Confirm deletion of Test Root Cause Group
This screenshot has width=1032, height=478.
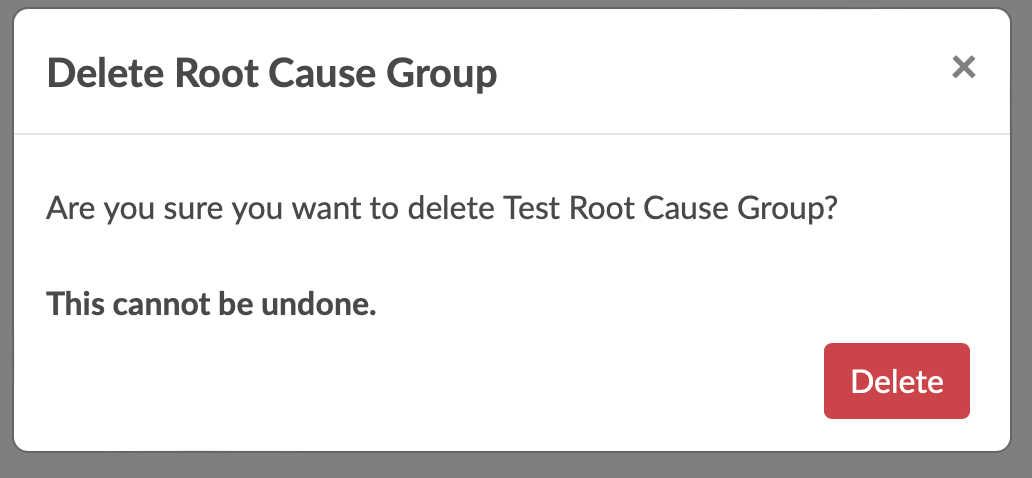[896, 381]
